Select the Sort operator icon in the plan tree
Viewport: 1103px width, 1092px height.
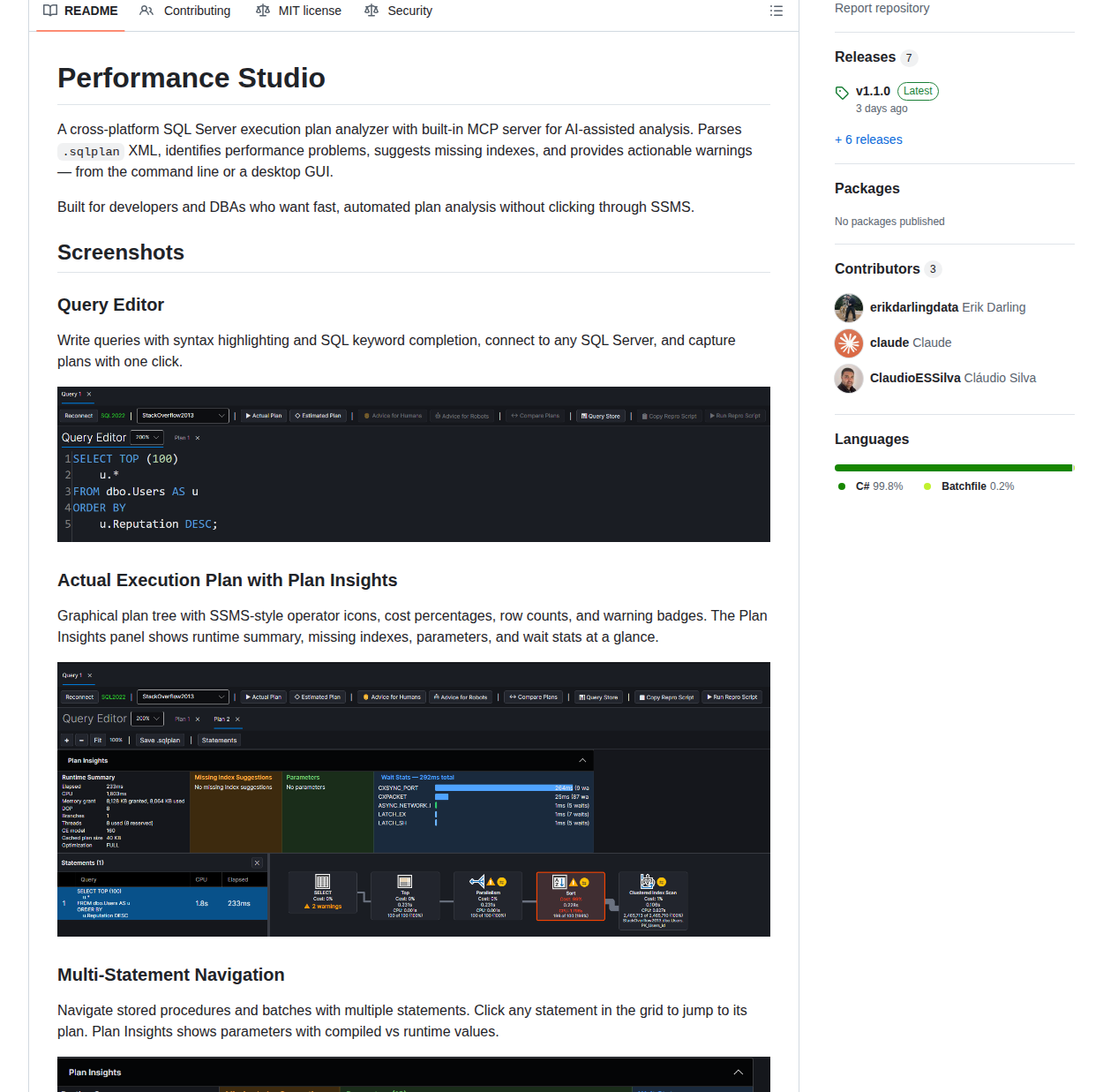(559, 880)
